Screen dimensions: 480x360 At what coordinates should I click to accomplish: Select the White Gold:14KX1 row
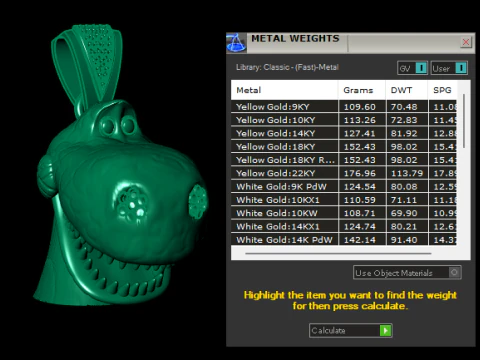[x=344, y=227]
